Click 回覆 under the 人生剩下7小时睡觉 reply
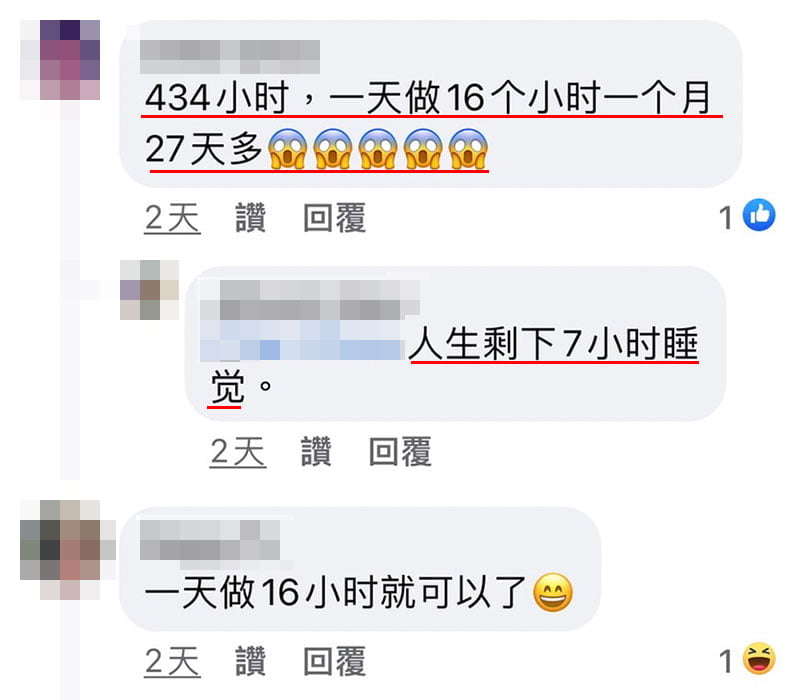 click(401, 452)
